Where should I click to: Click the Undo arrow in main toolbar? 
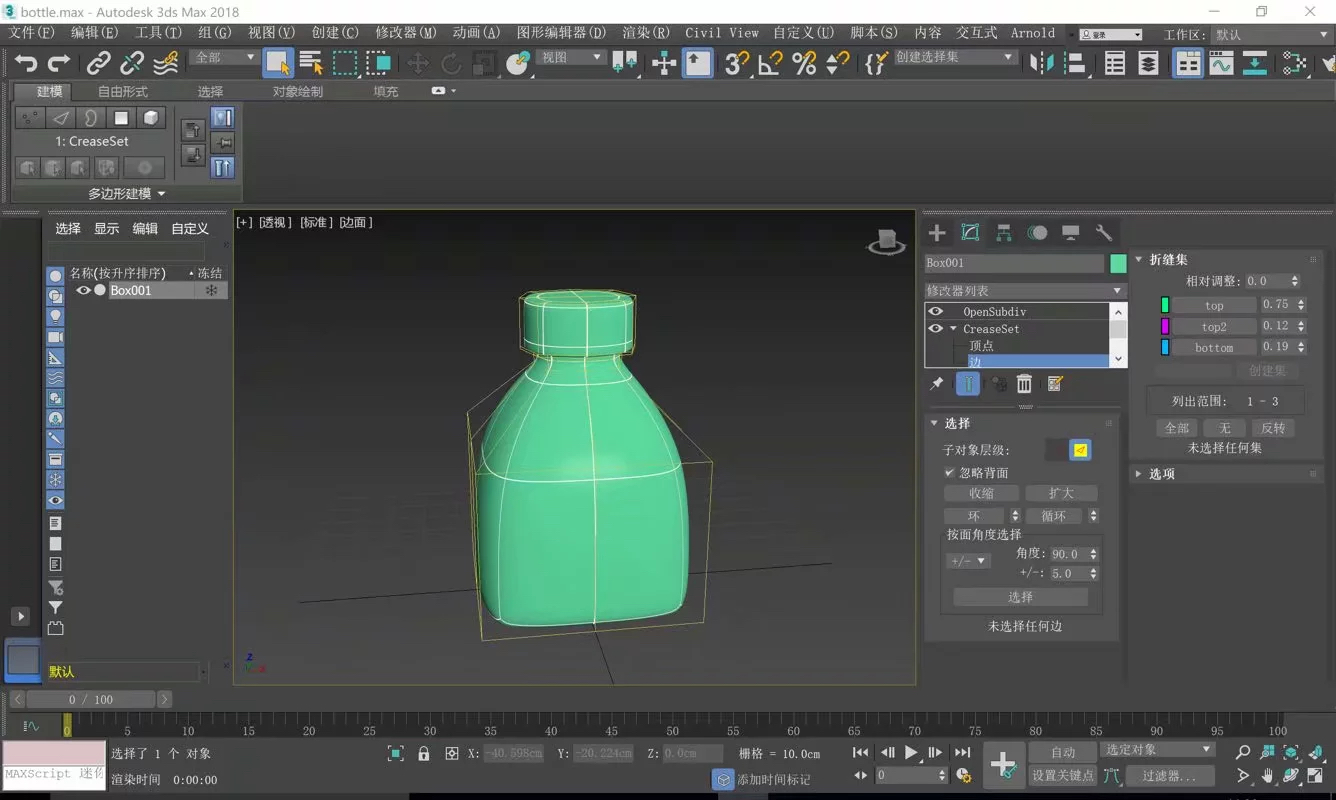coord(26,63)
